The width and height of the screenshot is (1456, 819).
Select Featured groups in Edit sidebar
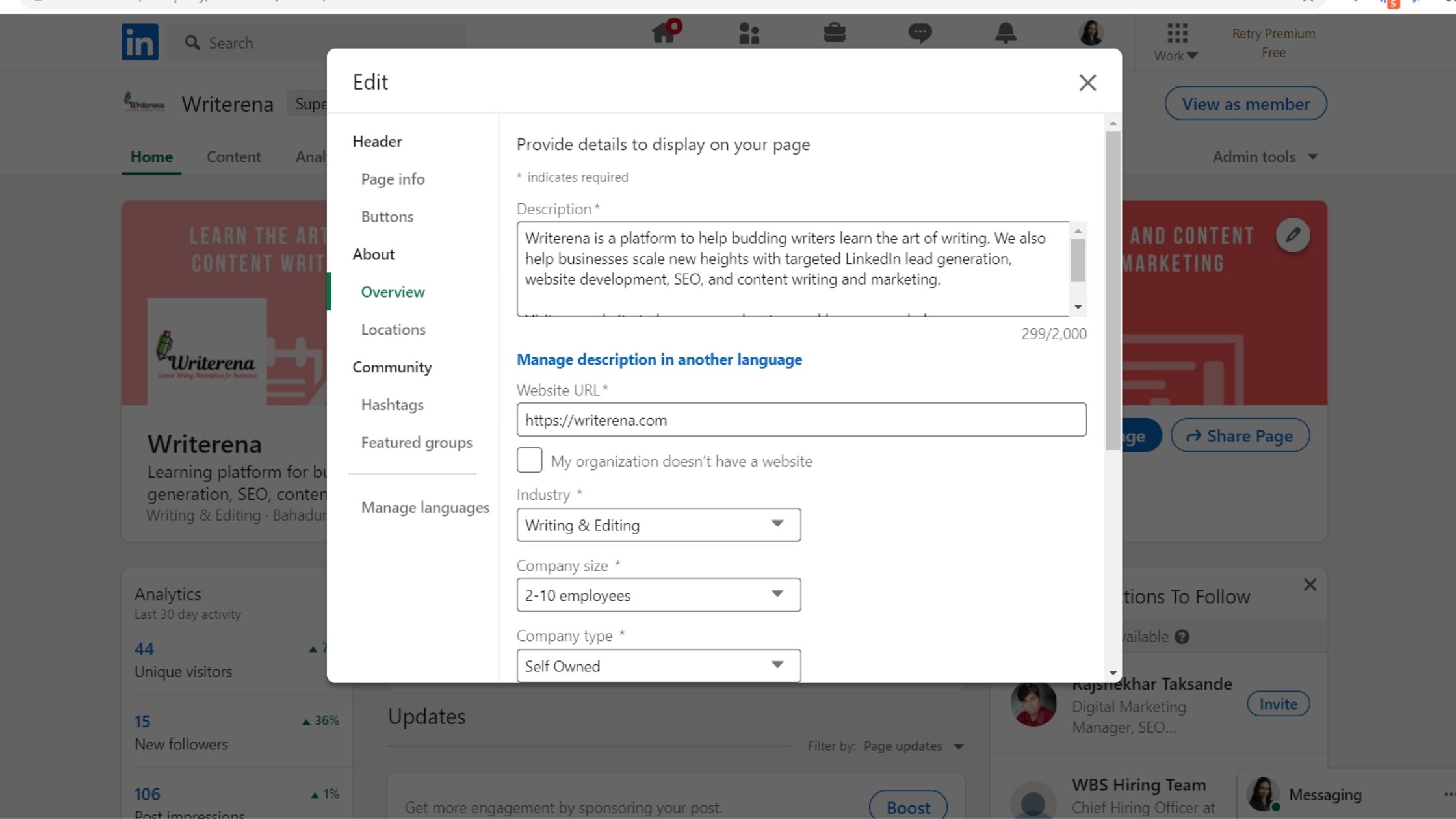point(416,443)
